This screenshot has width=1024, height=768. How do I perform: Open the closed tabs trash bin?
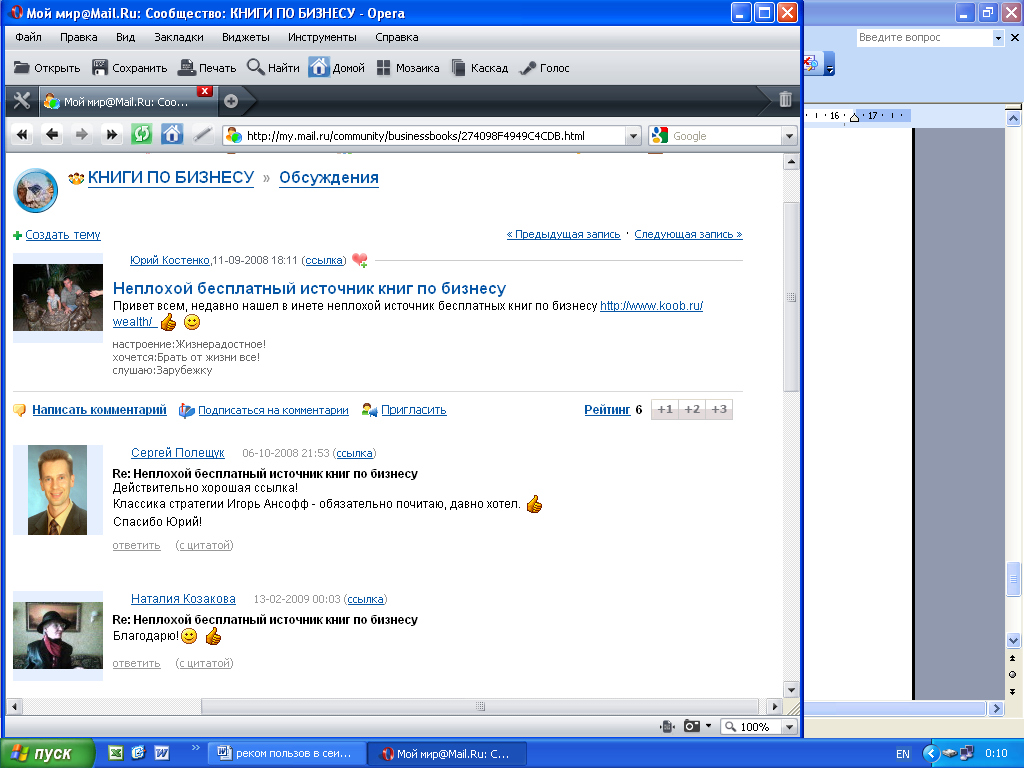click(785, 100)
